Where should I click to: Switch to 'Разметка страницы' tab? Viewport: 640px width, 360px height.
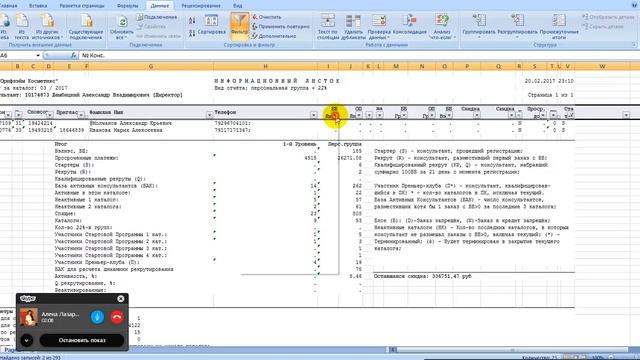tap(82, 6)
